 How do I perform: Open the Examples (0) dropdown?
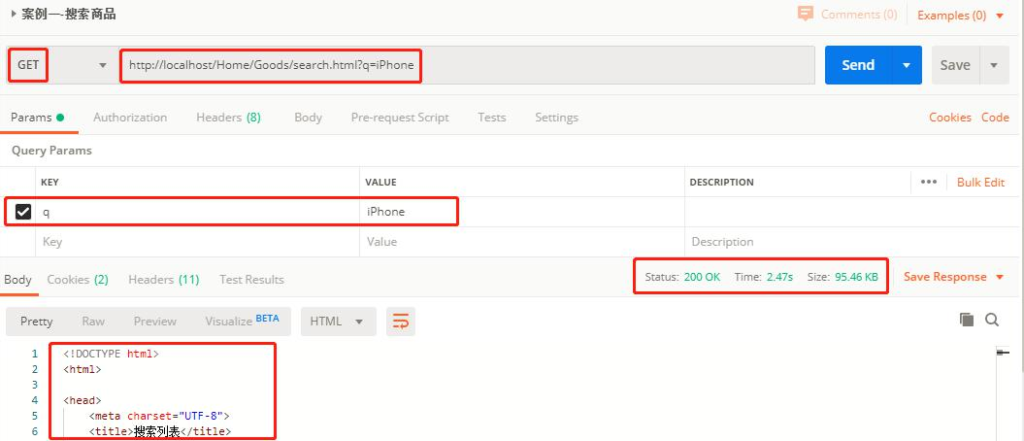[x=961, y=15]
